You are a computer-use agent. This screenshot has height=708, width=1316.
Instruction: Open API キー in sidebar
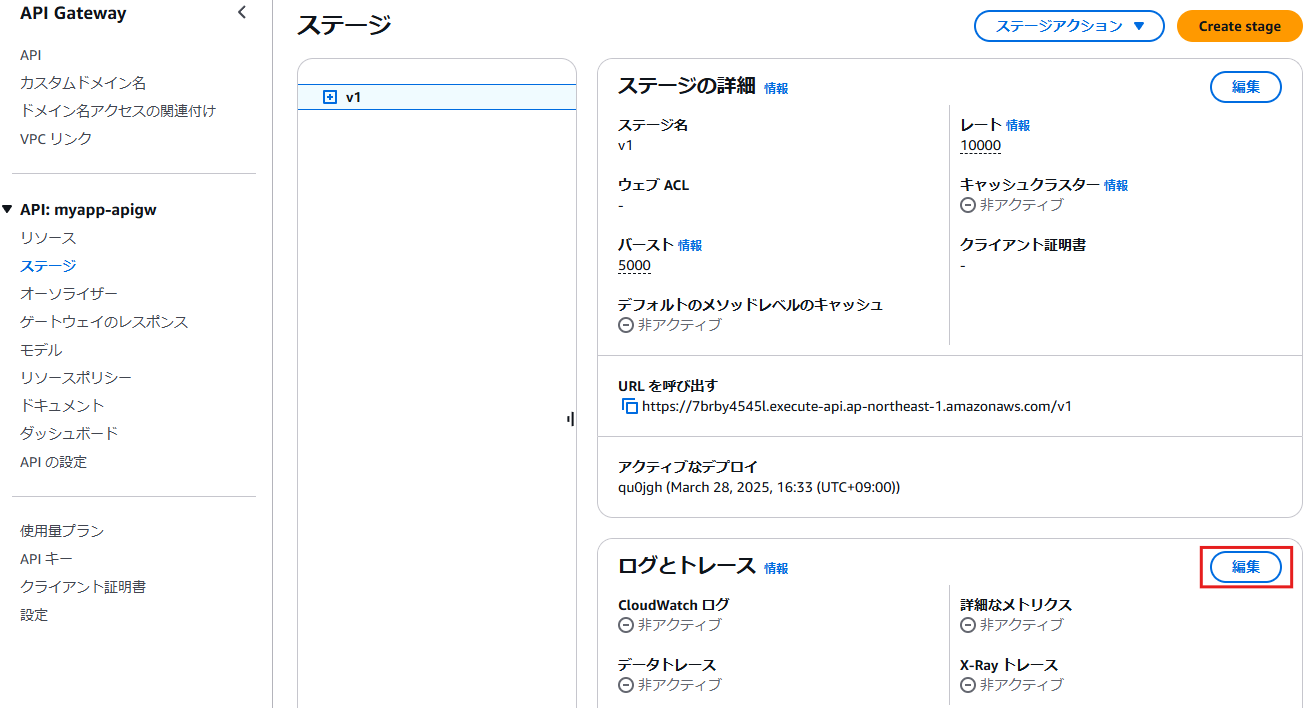pyautogui.click(x=46, y=559)
